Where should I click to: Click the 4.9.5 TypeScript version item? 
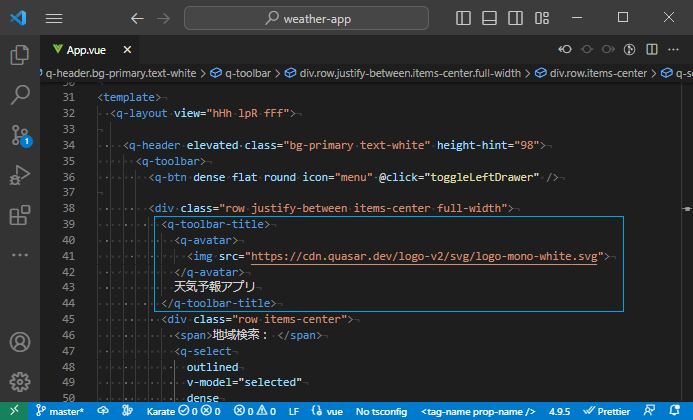point(559,411)
